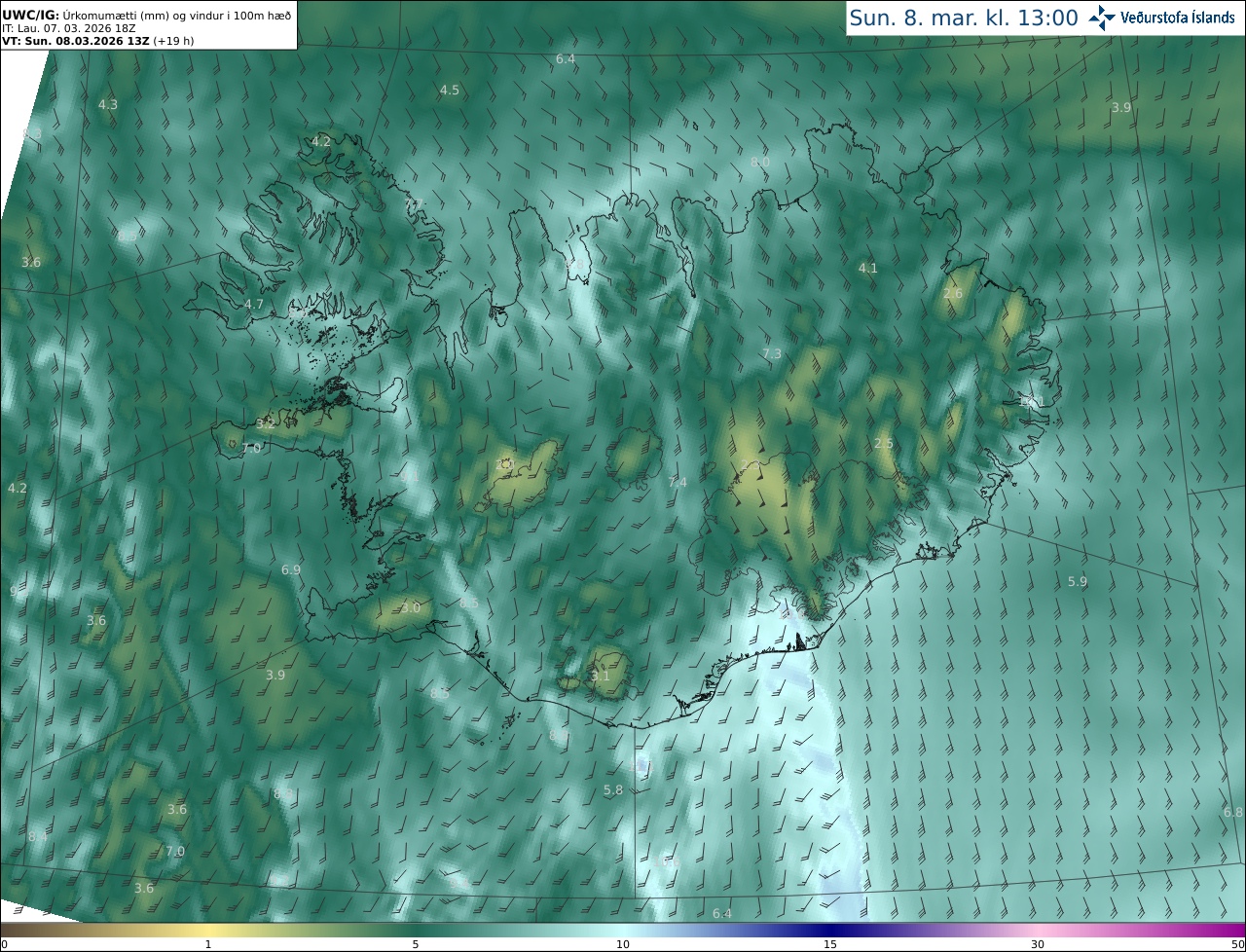Click the dark blue segment of color scale
This screenshot has height=952, width=1246.
[832, 930]
